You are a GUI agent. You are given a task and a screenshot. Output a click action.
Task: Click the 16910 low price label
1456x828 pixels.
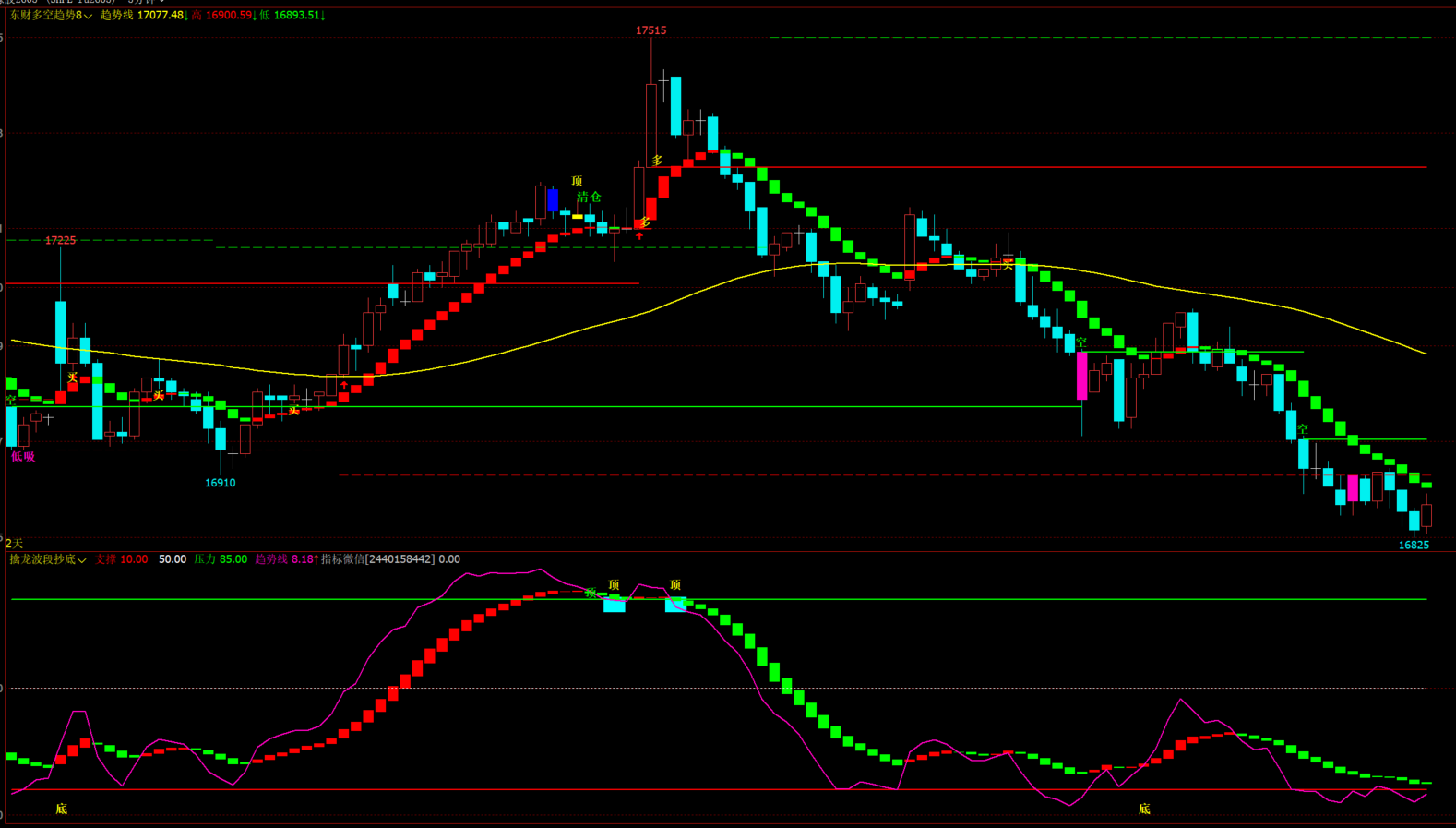(x=220, y=483)
